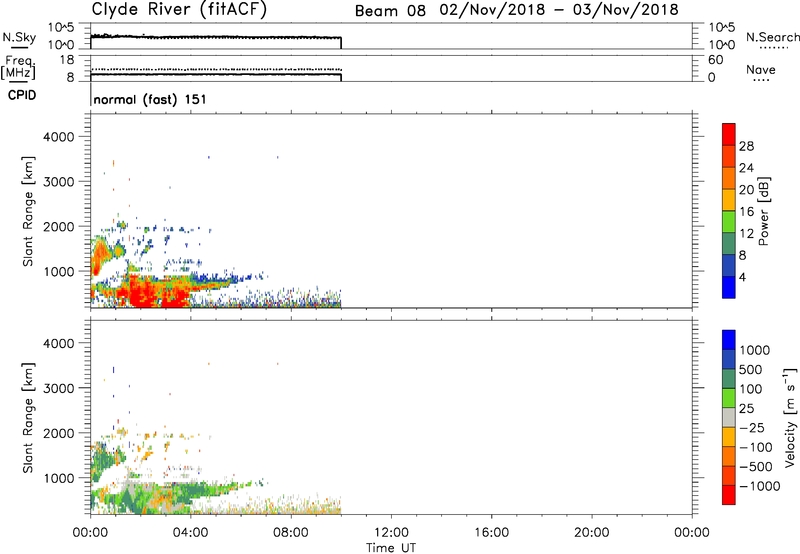
Task: Pick the red bottom segment of Velocity colorbar
Action: (x=729, y=495)
